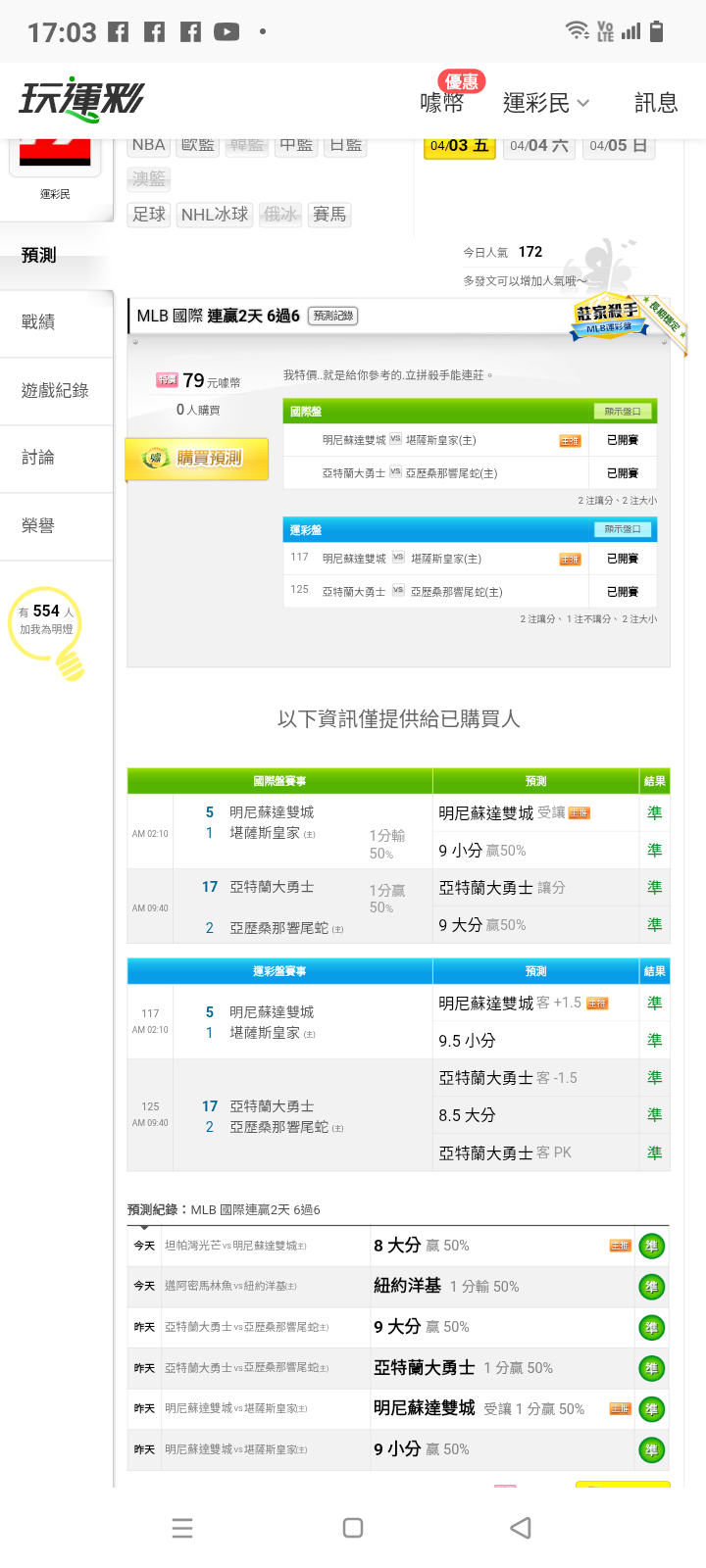Viewport: 706px width, 1568px height.
Task: Click match number 125 in 運彩盤 purchase list
Action: tap(300, 590)
